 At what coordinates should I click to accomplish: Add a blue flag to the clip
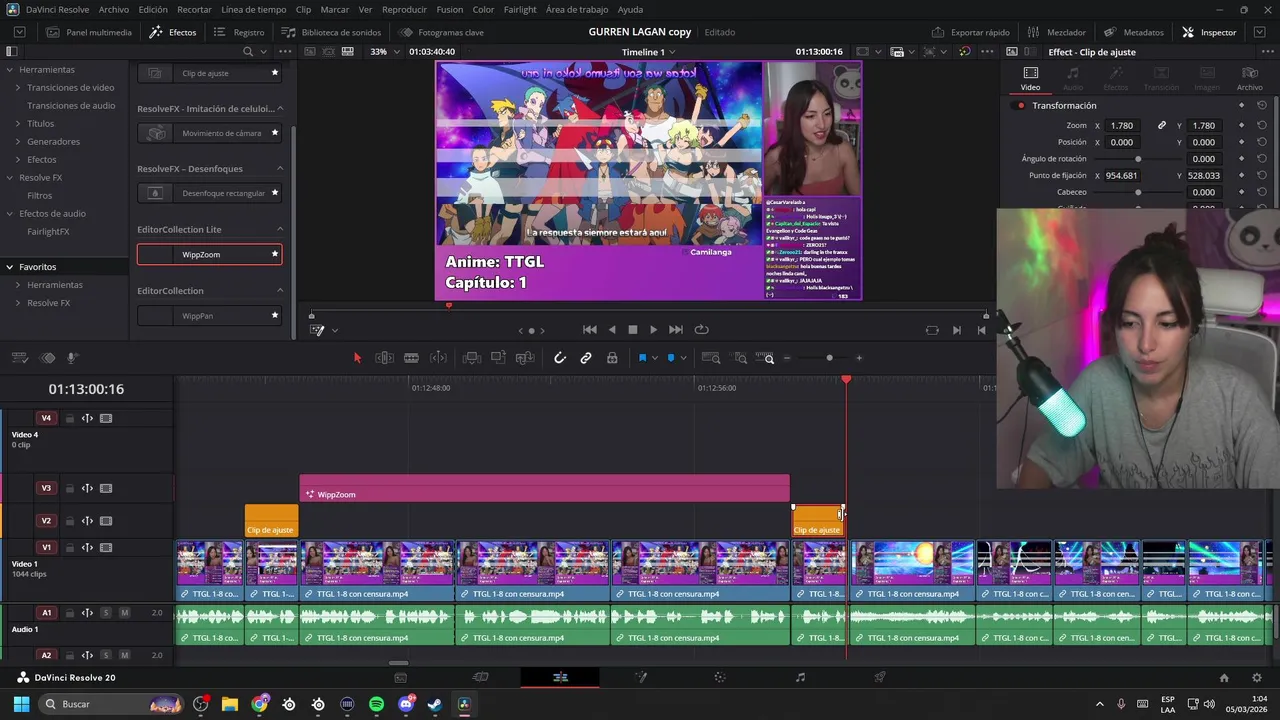click(642, 358)
